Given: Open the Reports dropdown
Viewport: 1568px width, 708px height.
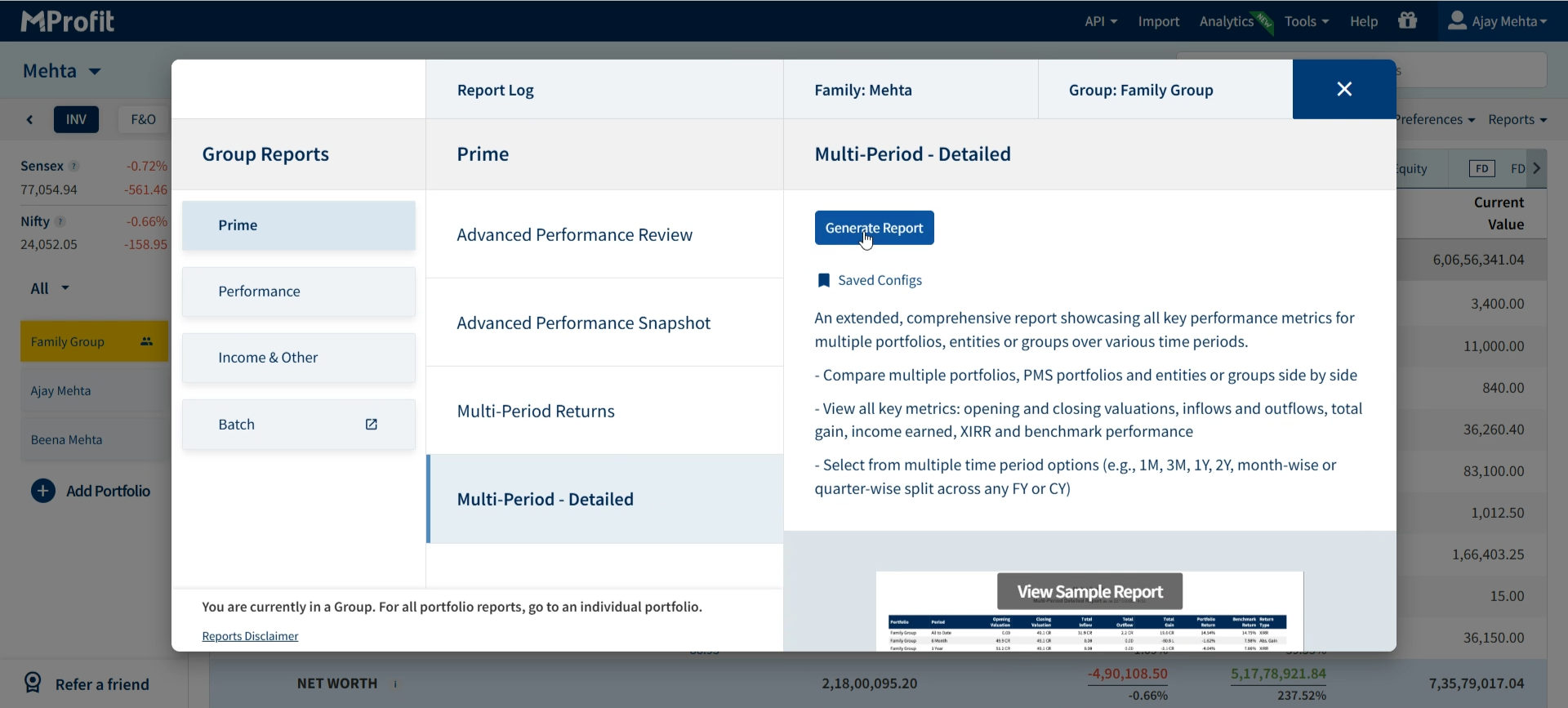Looking at the screenshot, I should click(x=1517, y=119).
